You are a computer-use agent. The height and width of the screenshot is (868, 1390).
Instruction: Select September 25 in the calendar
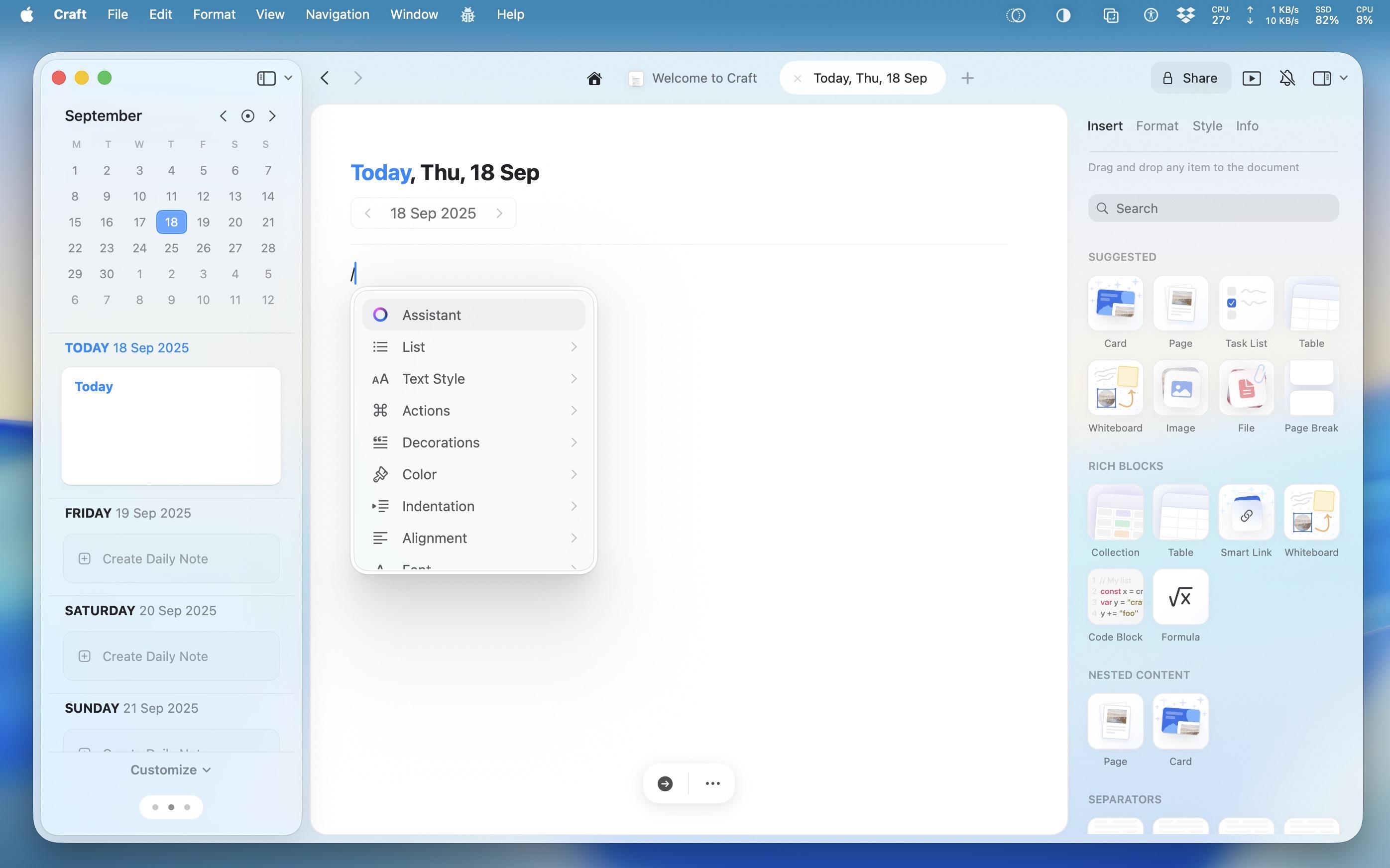171,248
